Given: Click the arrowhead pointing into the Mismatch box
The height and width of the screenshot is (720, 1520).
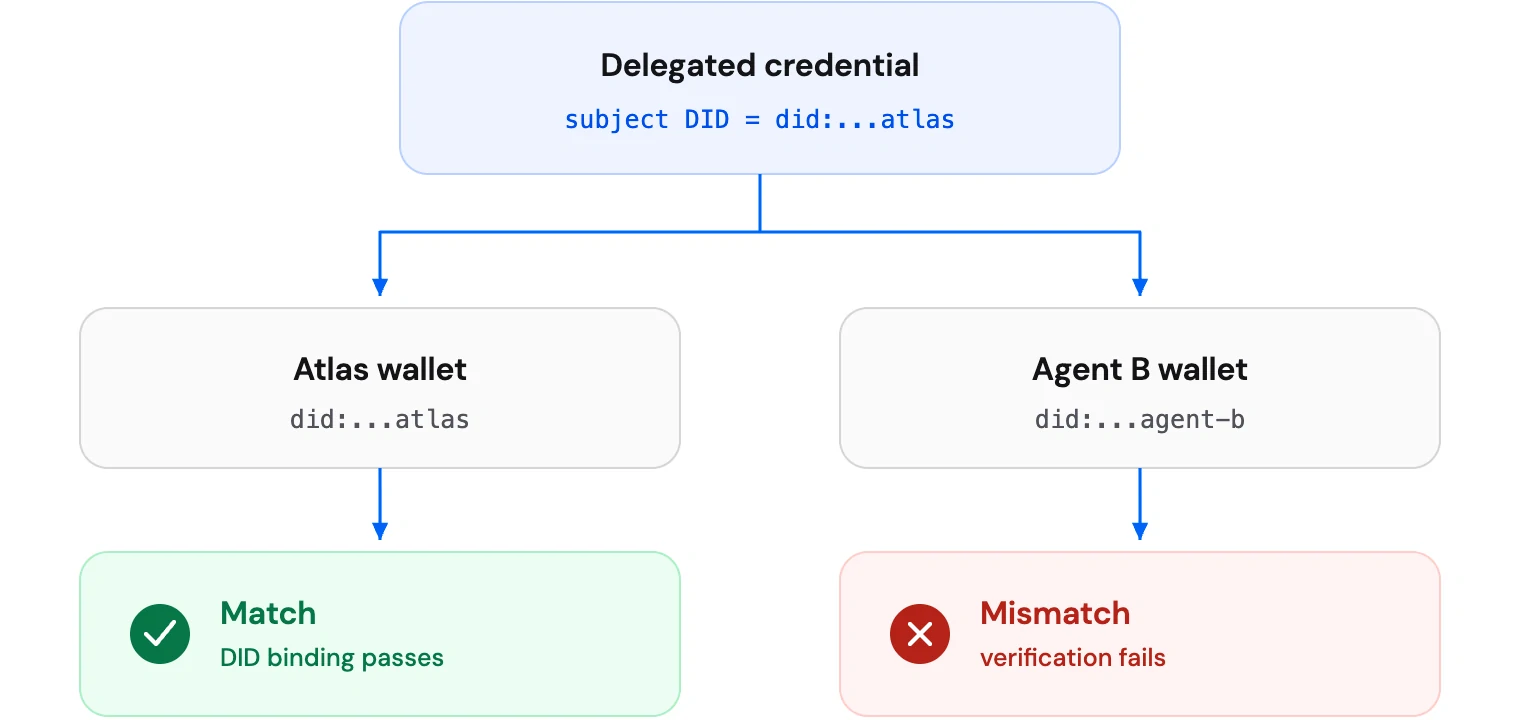Looking at the screenshot, I should pyautogui.click(x=1140, y=531).
